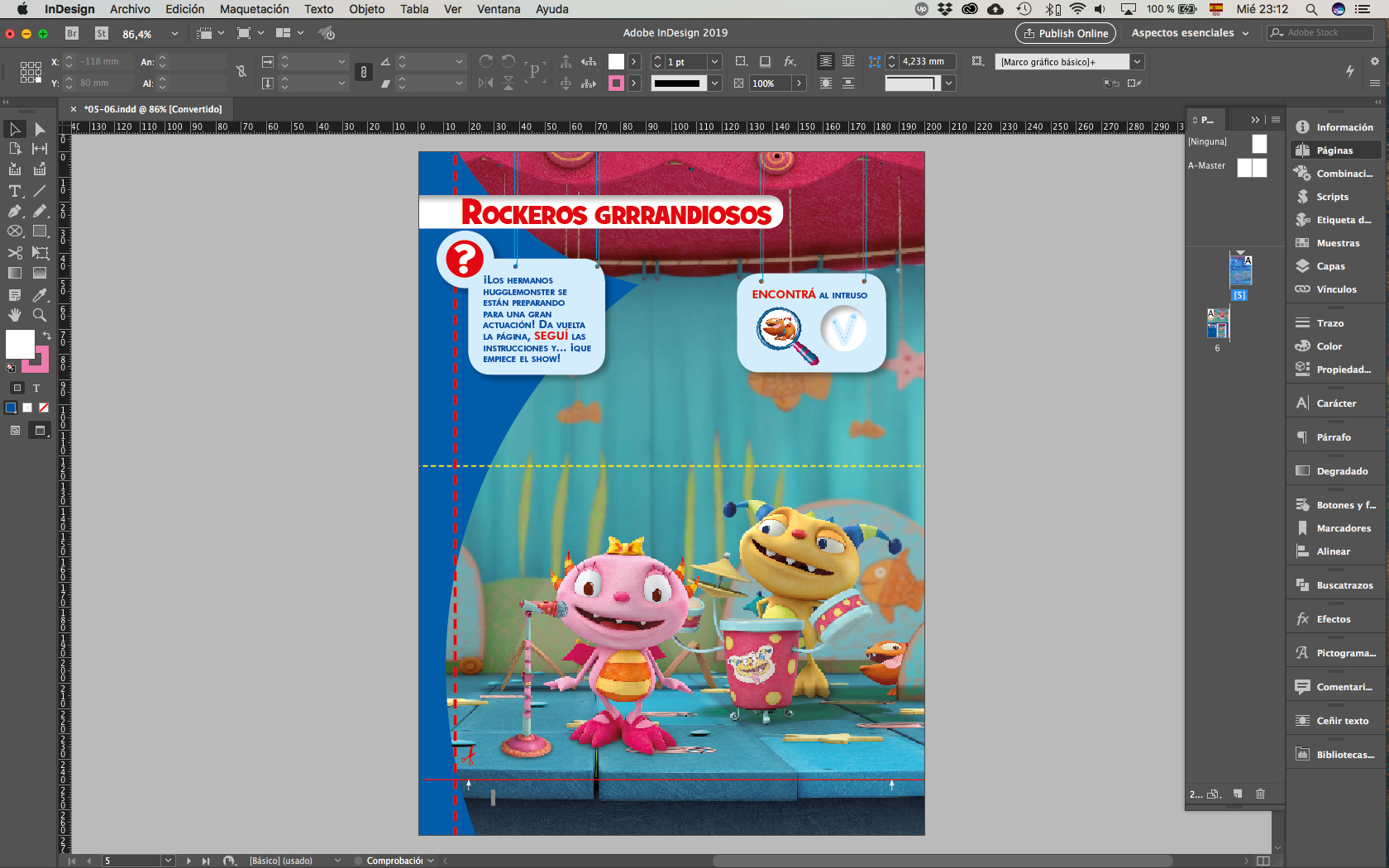The width and height of the screenshot is (1389, 868).
Task: Open the Capas panel
Action: 1334,266
